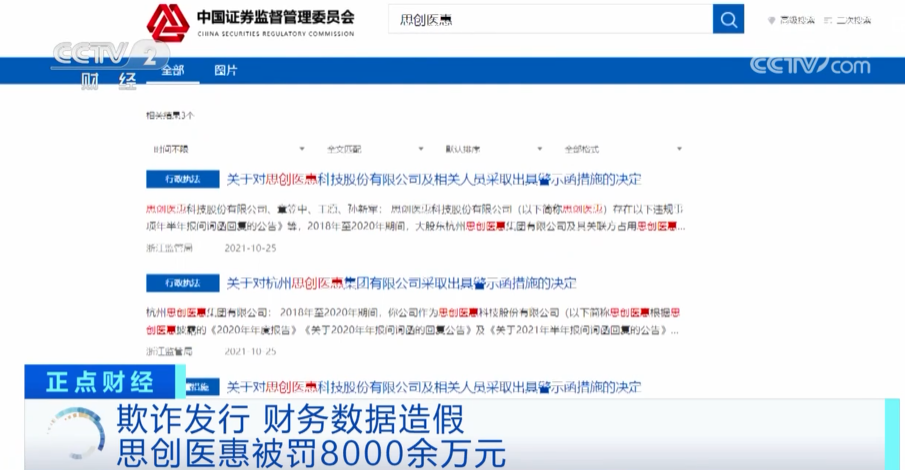This screenshot has height=470, width=905.
Task: Switch to the 全部 tab
Action: (x=173, y=70)
